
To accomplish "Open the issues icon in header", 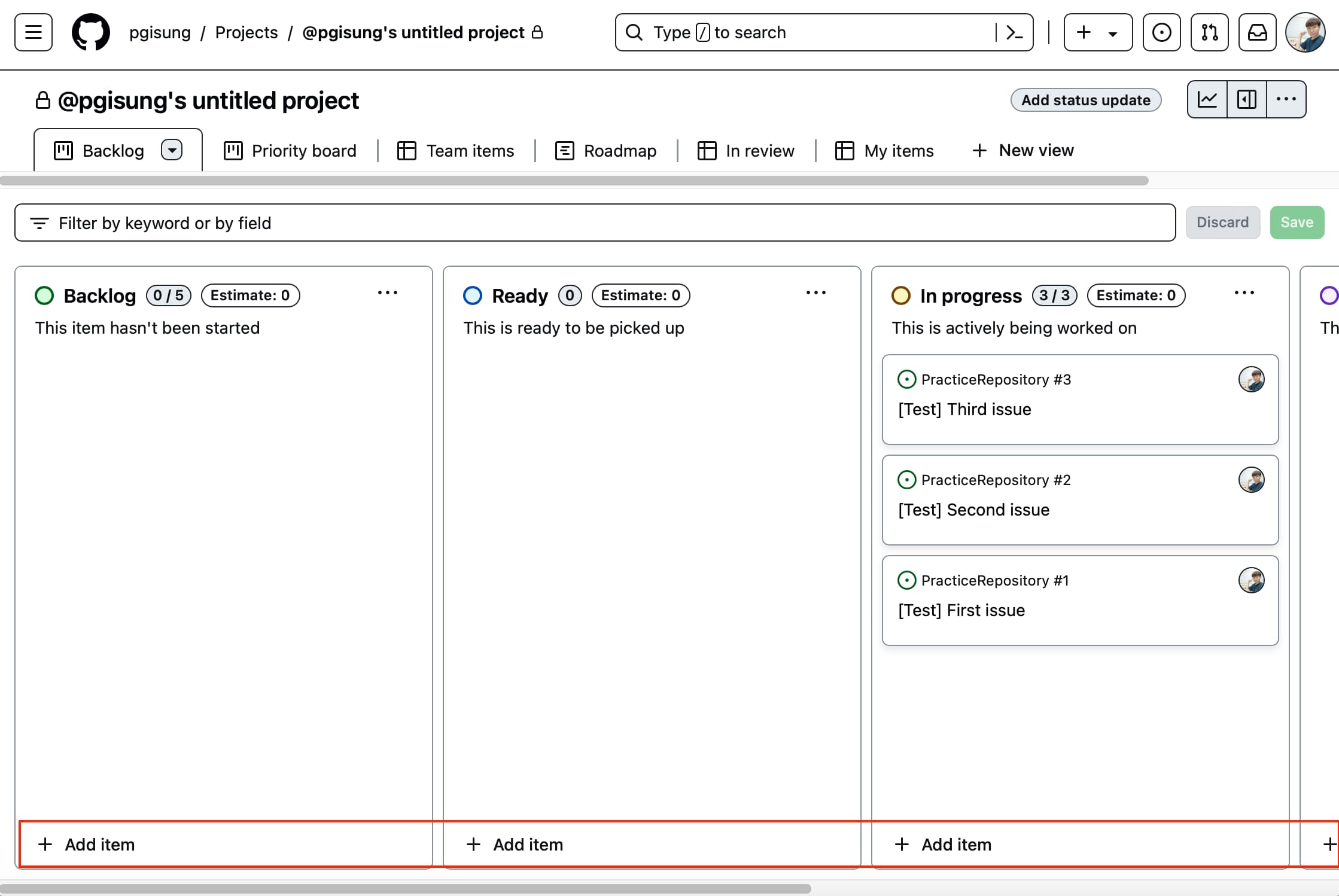I will 1161,32.
